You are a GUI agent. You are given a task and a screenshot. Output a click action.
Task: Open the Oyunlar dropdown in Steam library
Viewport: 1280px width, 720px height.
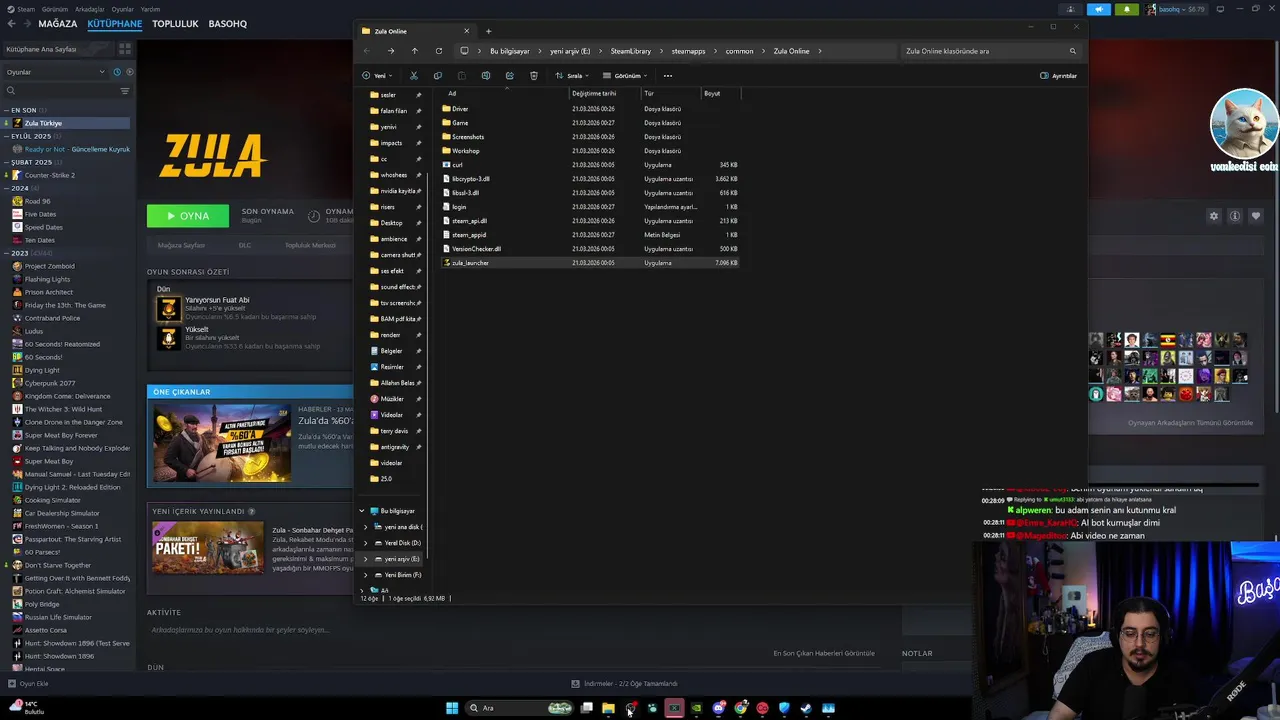coord(55,72)
